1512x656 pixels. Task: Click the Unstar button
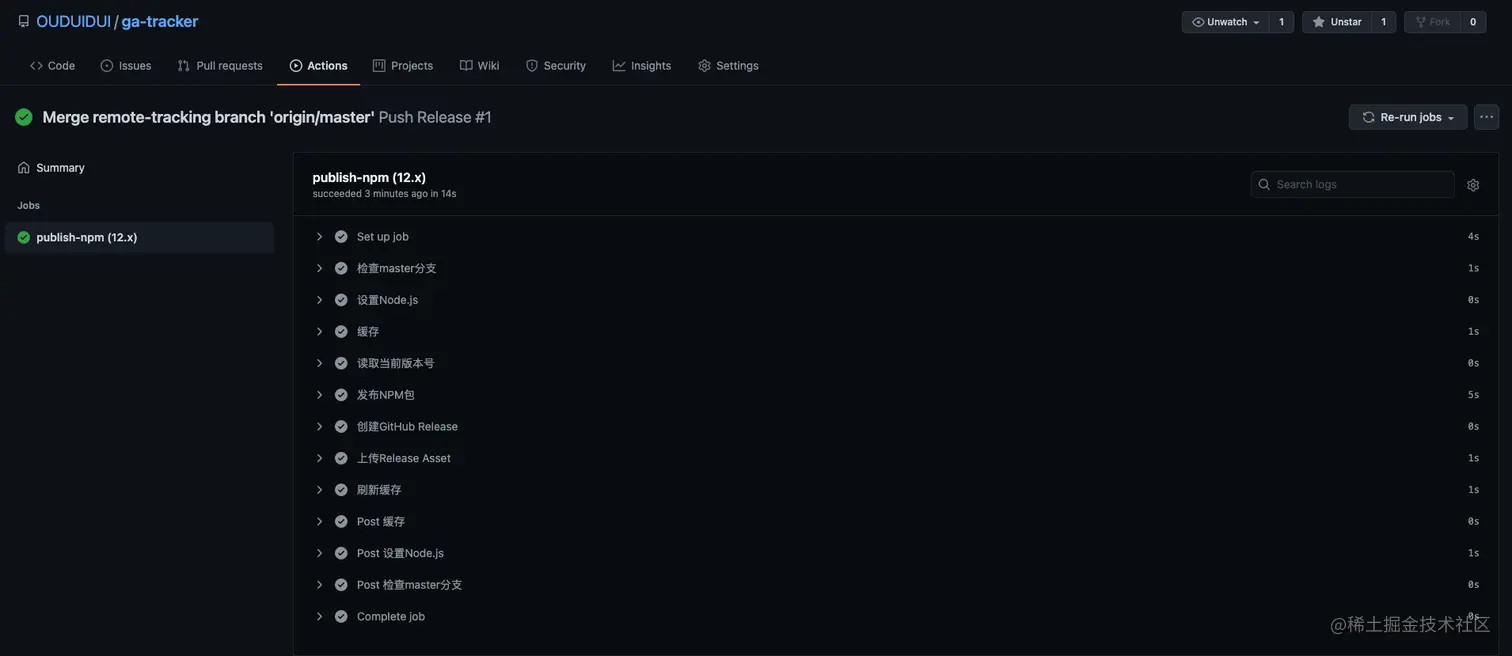tap(1337, 22)
